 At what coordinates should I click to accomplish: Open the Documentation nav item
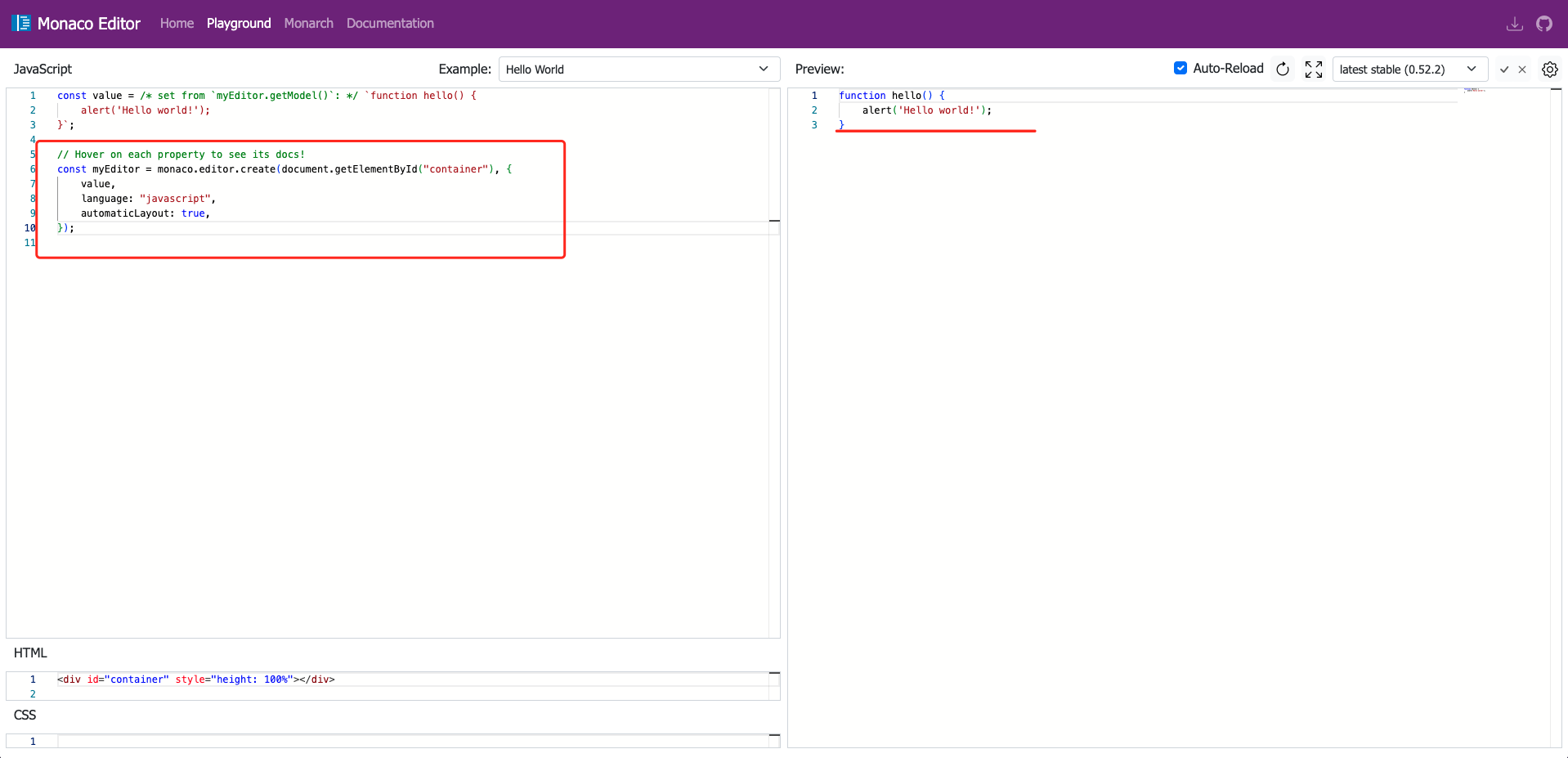click(390, 23)
